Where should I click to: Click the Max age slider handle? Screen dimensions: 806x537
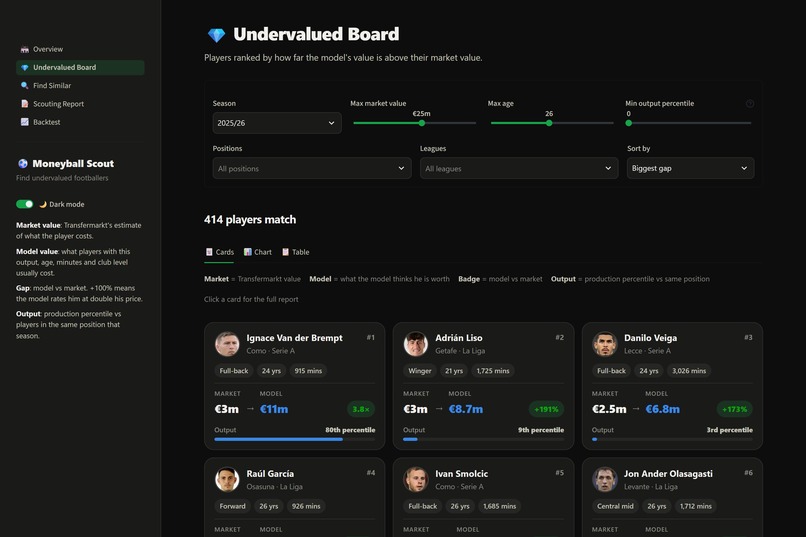[549, 123]
